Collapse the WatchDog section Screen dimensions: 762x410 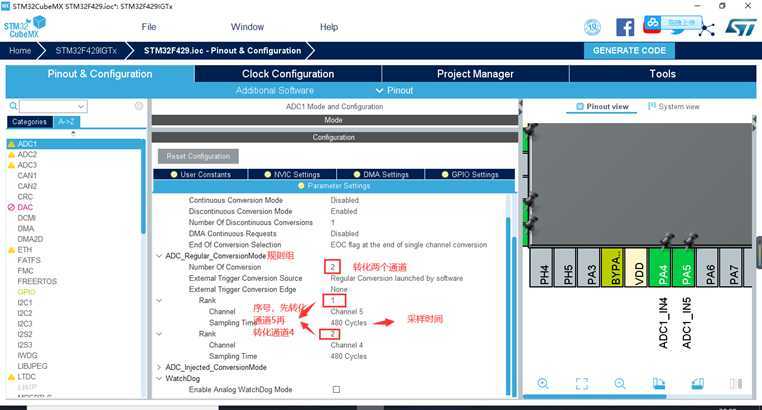click(159, 378)
